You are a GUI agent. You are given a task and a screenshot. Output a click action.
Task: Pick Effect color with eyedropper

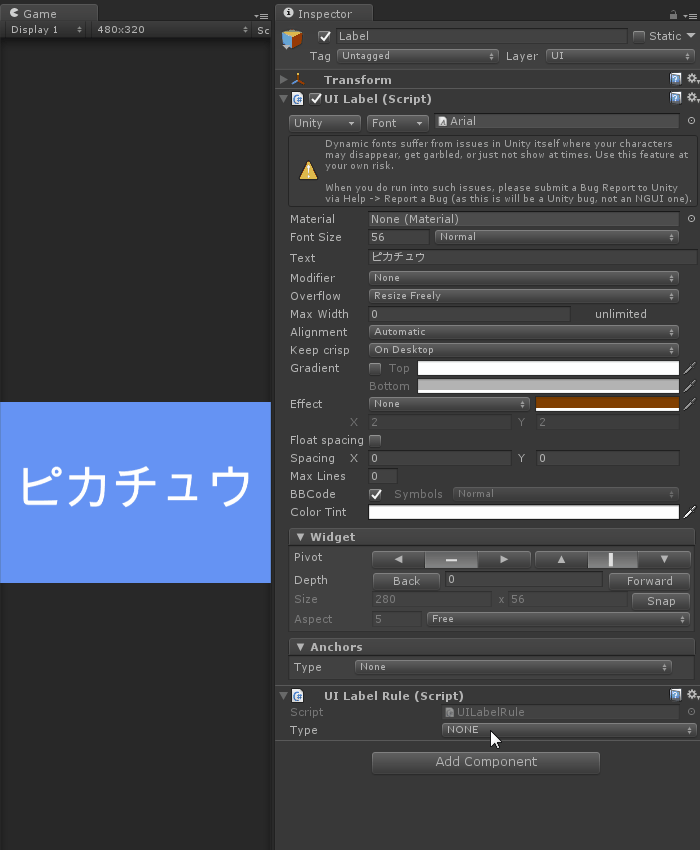(689, 404)
